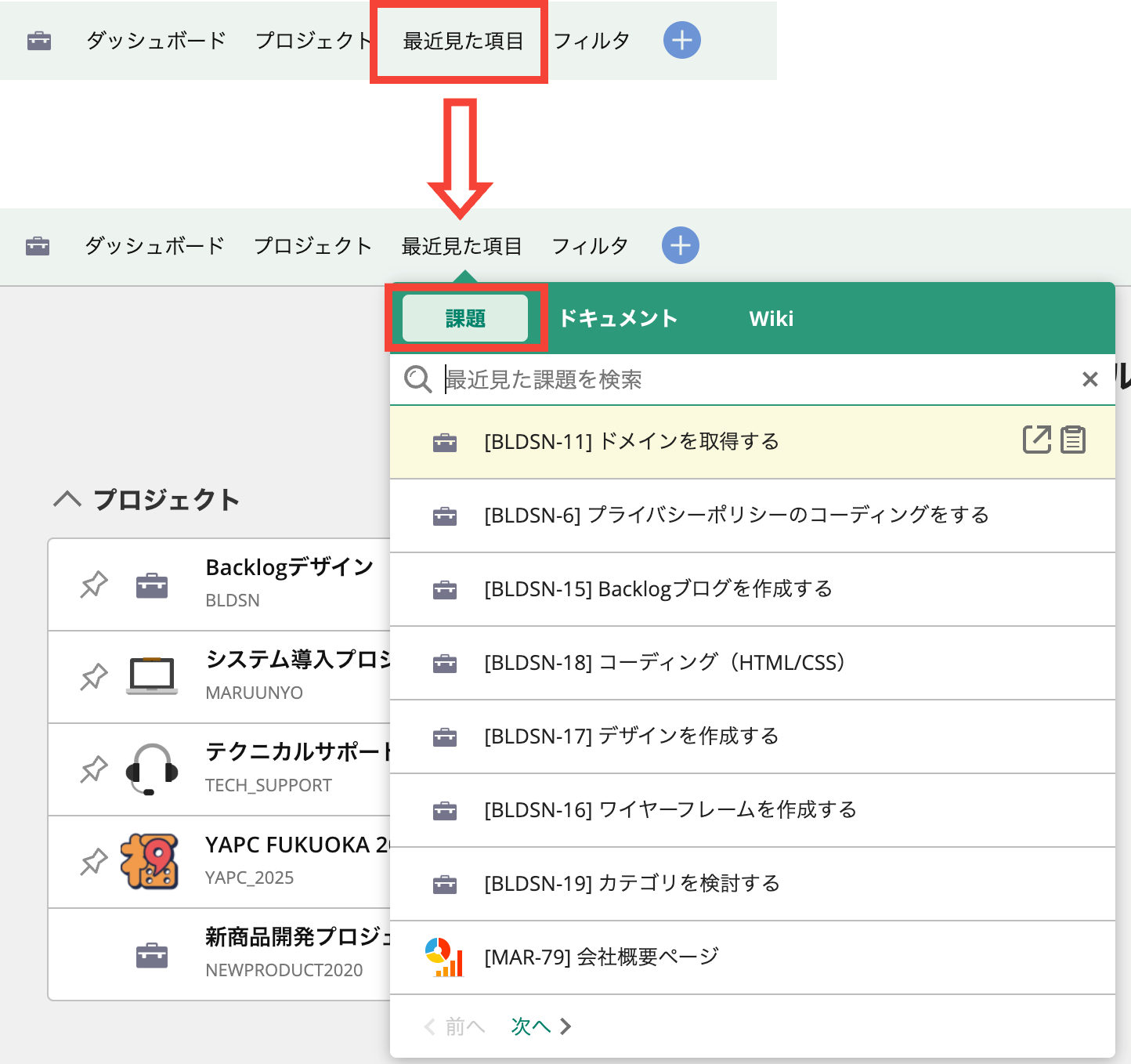Click the YAPC_2025 project logo icon
The image size is (1131, 1064).
pyautogui.click(x=150, y=861)
